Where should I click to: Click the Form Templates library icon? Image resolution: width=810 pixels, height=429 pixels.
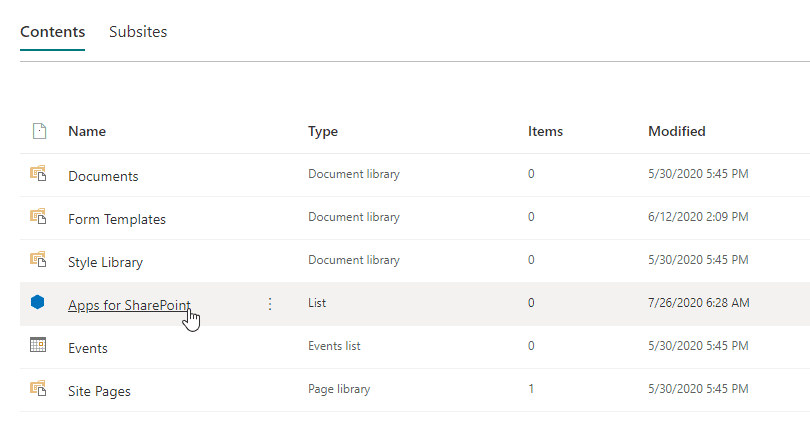[38, 217]
